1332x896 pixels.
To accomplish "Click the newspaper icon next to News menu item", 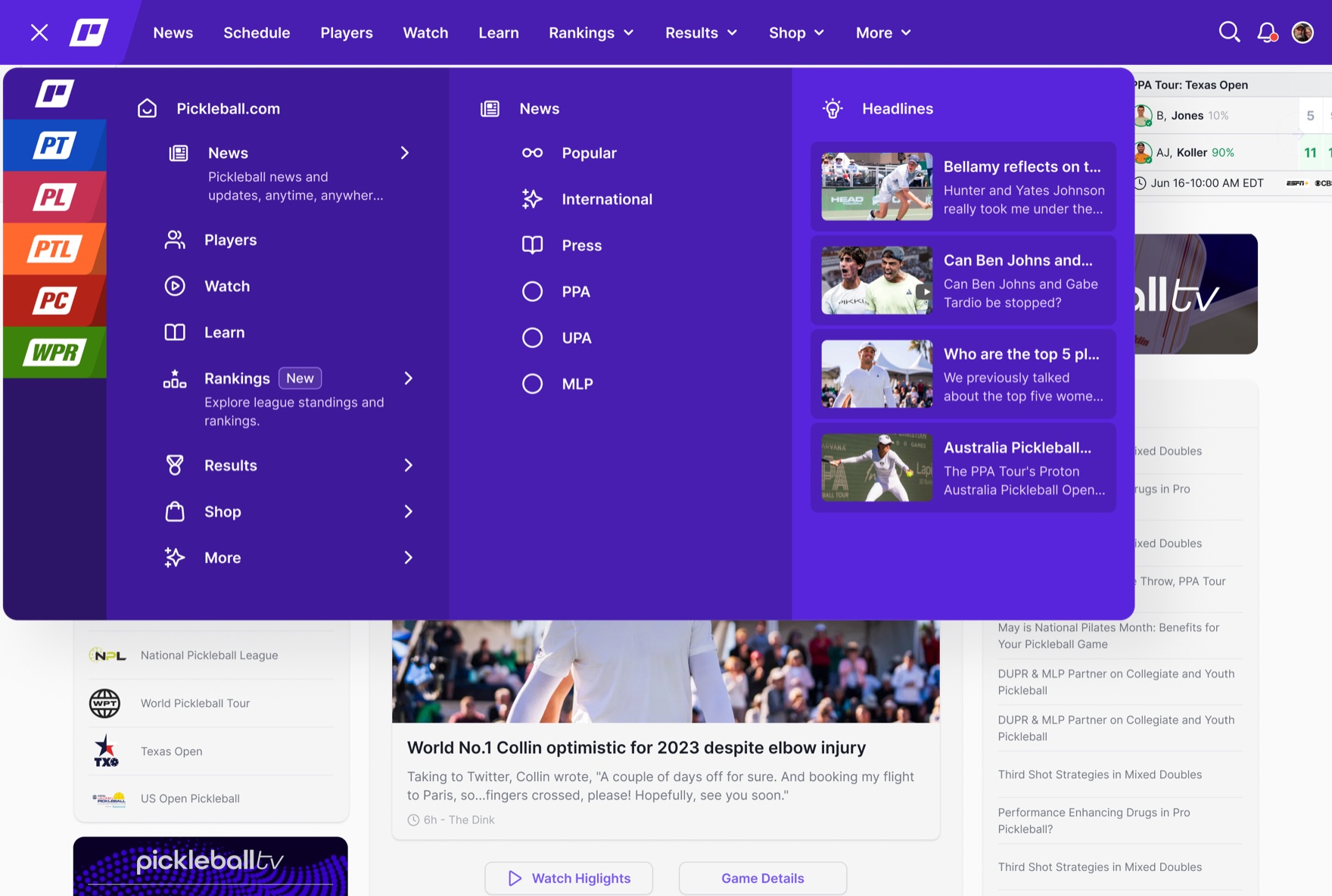I will [x=179, y=153].
